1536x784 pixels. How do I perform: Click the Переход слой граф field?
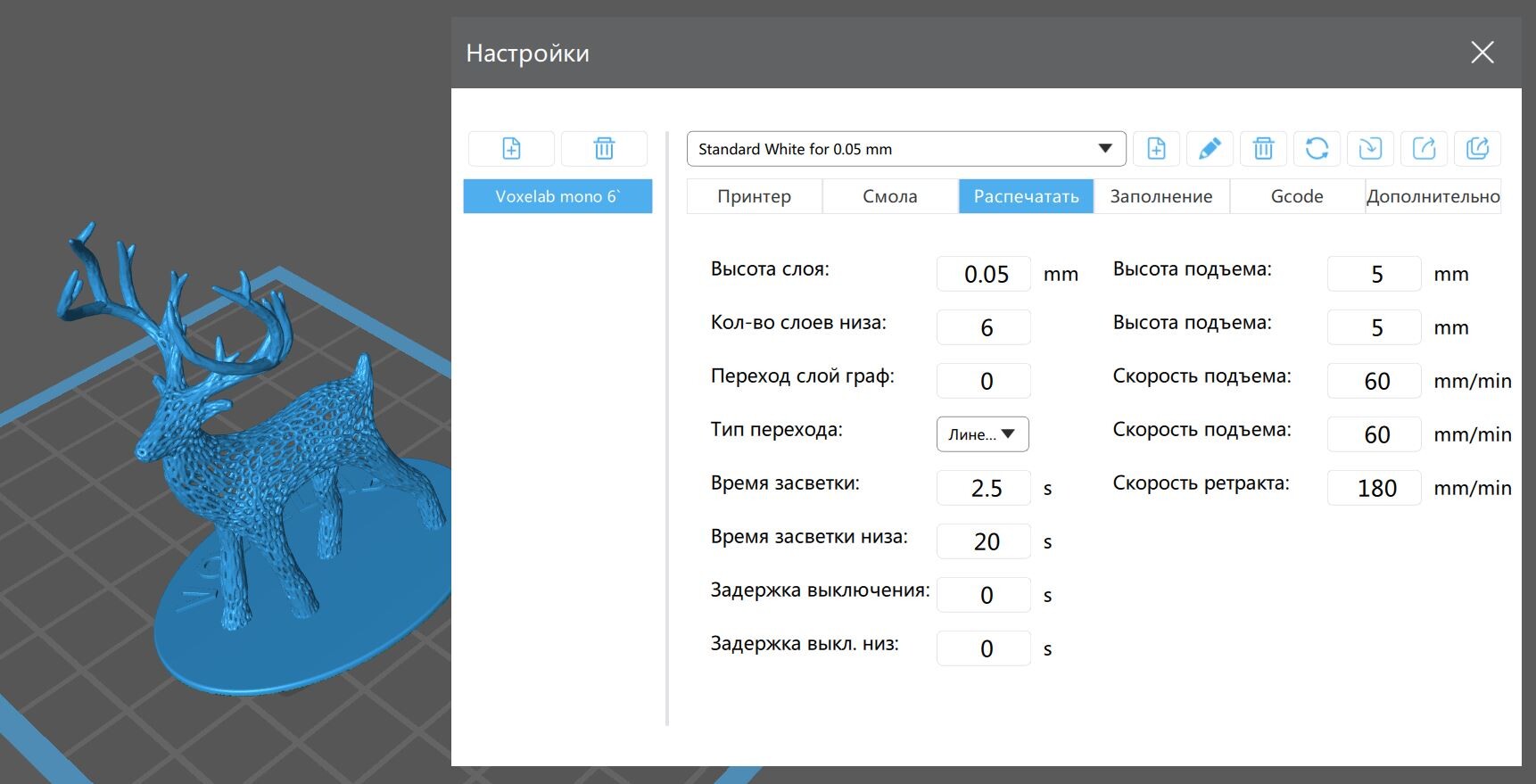point(984,381)
